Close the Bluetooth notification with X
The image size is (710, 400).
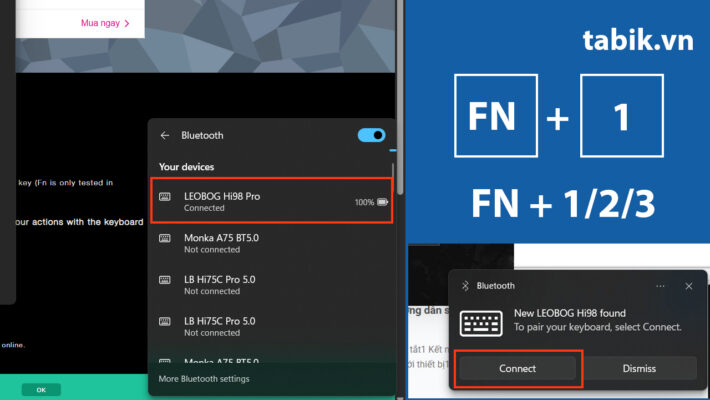[x=688, y=286]
